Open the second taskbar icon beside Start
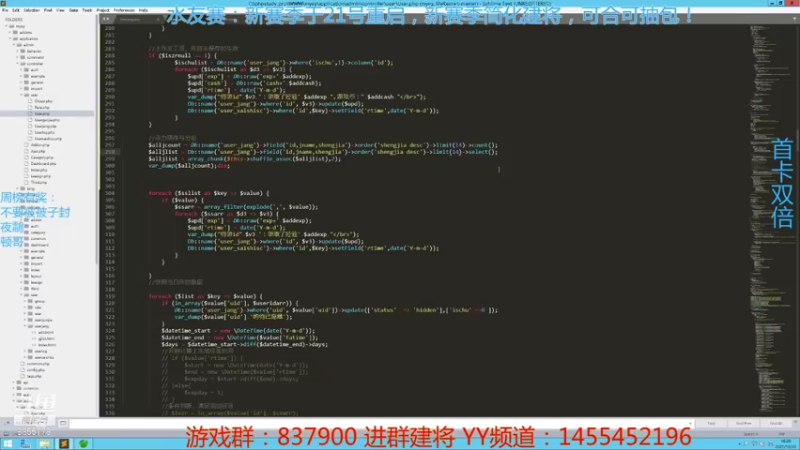This screenshot has width=800, height=450. [25, 444]
